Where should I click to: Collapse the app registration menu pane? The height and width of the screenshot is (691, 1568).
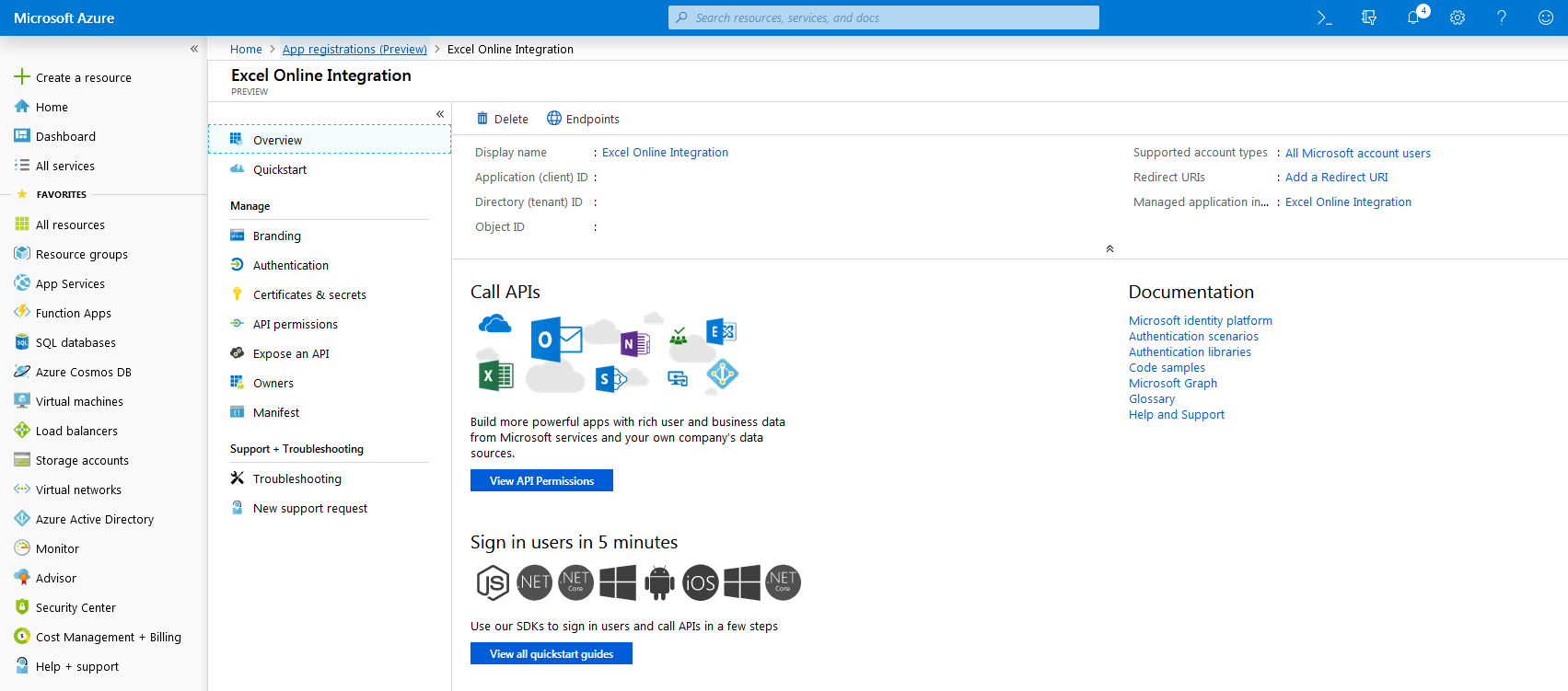[x=440, y=114]
